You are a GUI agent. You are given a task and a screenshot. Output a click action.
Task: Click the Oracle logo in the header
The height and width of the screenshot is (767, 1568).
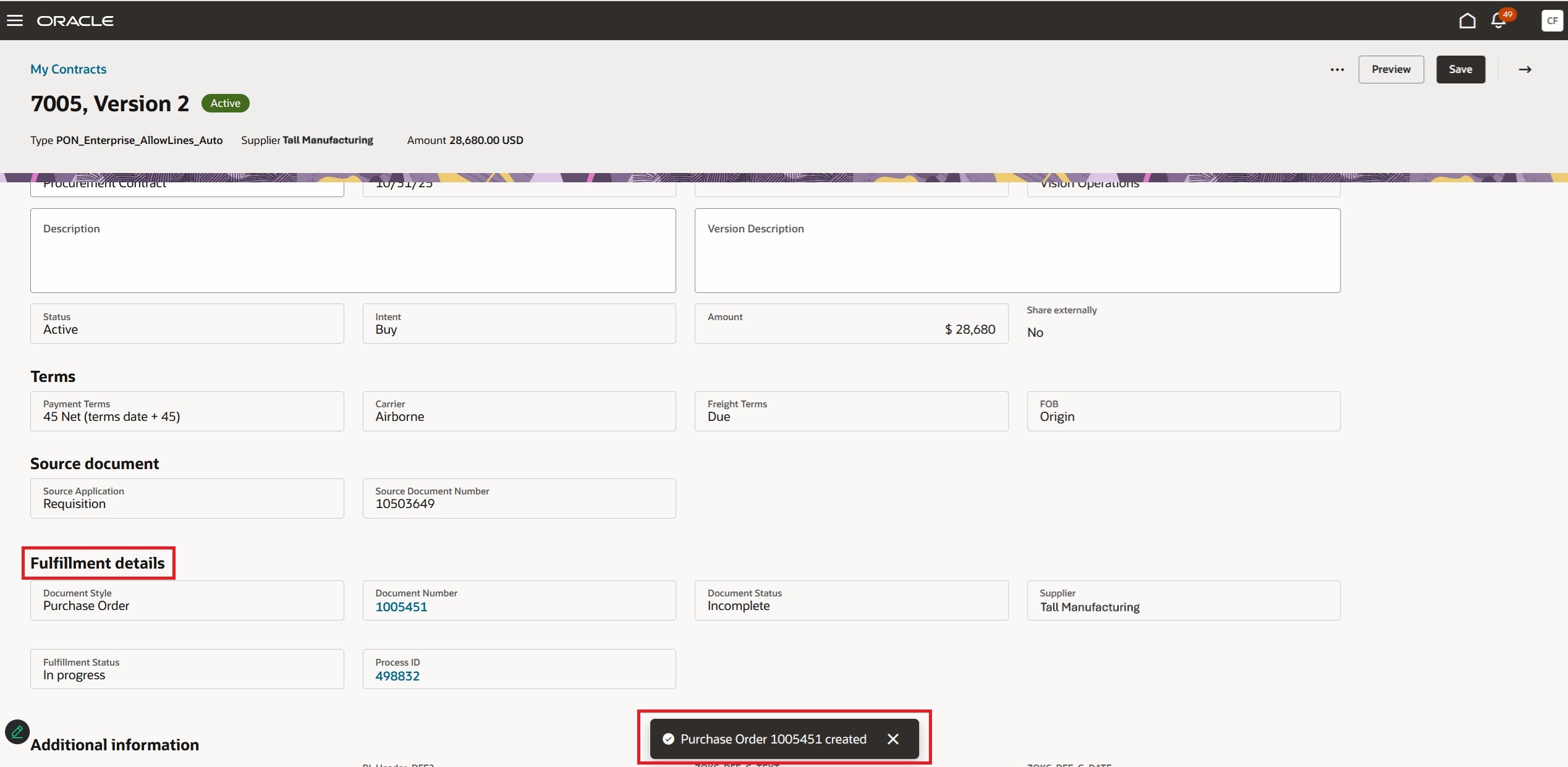click(x=75, y=20)
